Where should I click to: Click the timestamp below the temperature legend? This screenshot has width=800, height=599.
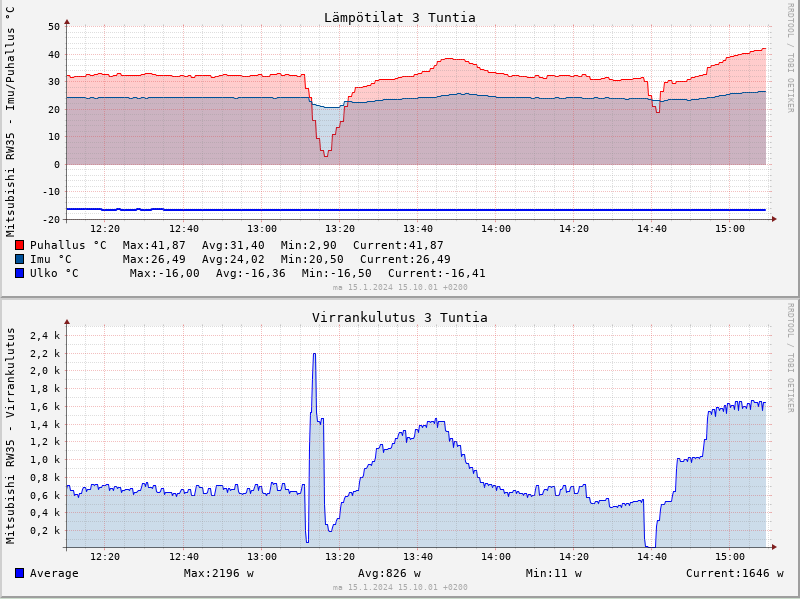tap(400, 287)
